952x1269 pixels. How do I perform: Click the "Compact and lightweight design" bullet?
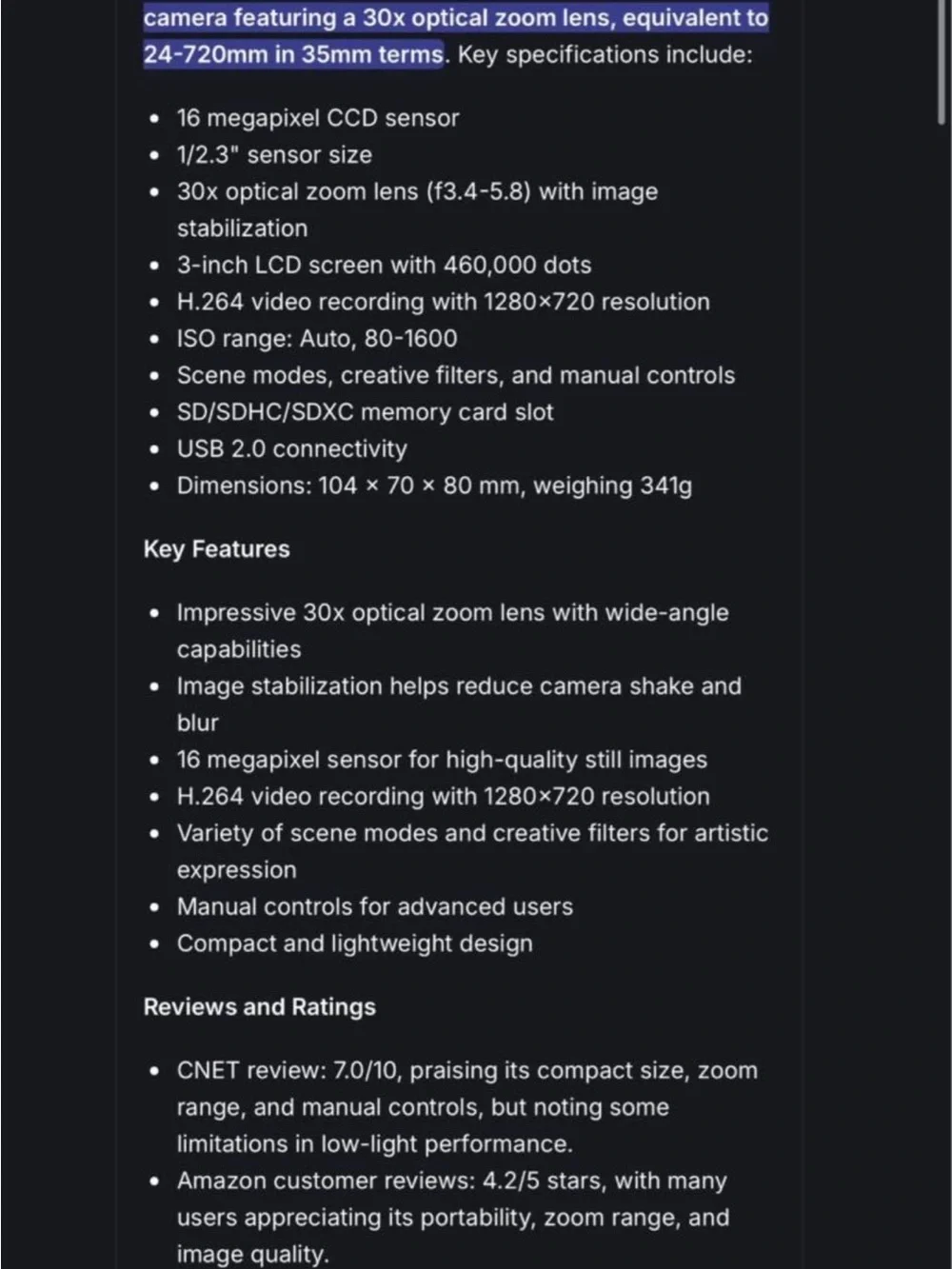(x=354, y=944)
